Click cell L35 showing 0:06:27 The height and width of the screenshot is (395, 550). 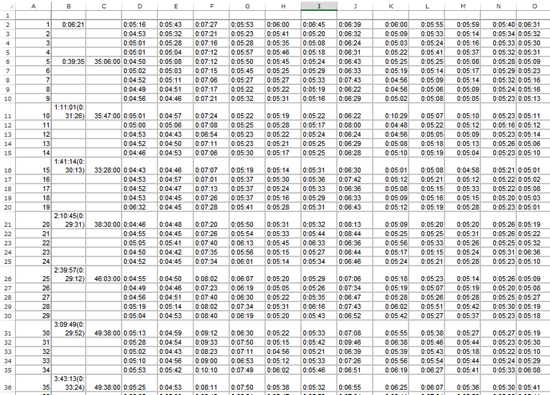(x=427, y=370)
